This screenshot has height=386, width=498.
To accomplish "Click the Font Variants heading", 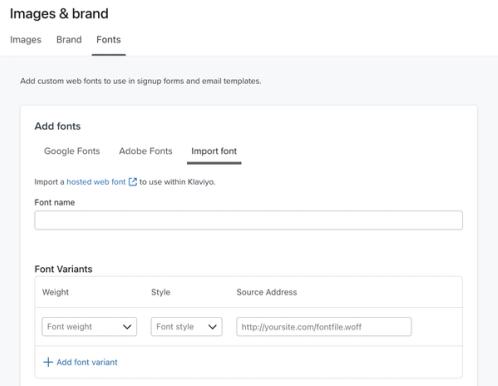I will (63, 269).
